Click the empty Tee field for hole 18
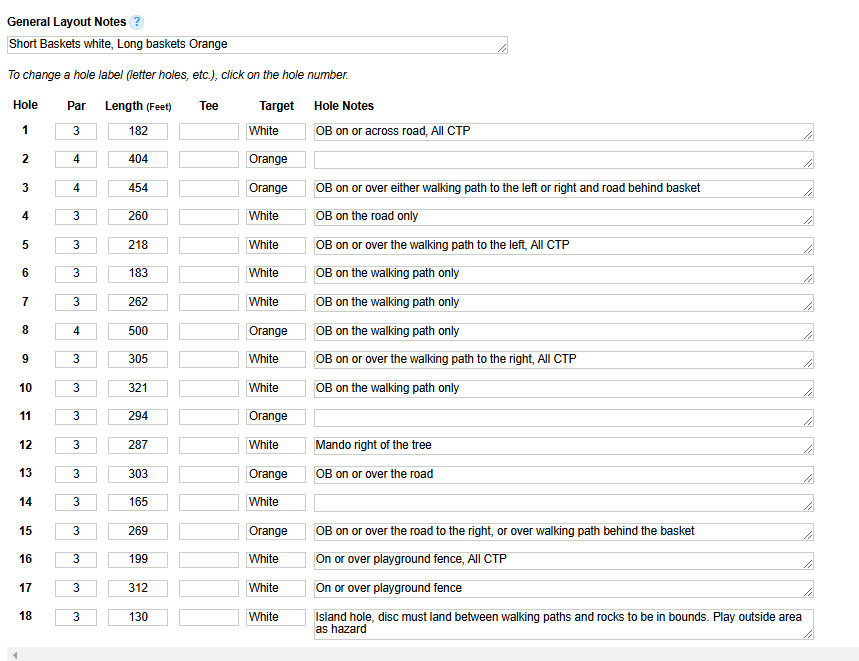The width and height of the screenshot is (859, 661). tap(209, 617)
